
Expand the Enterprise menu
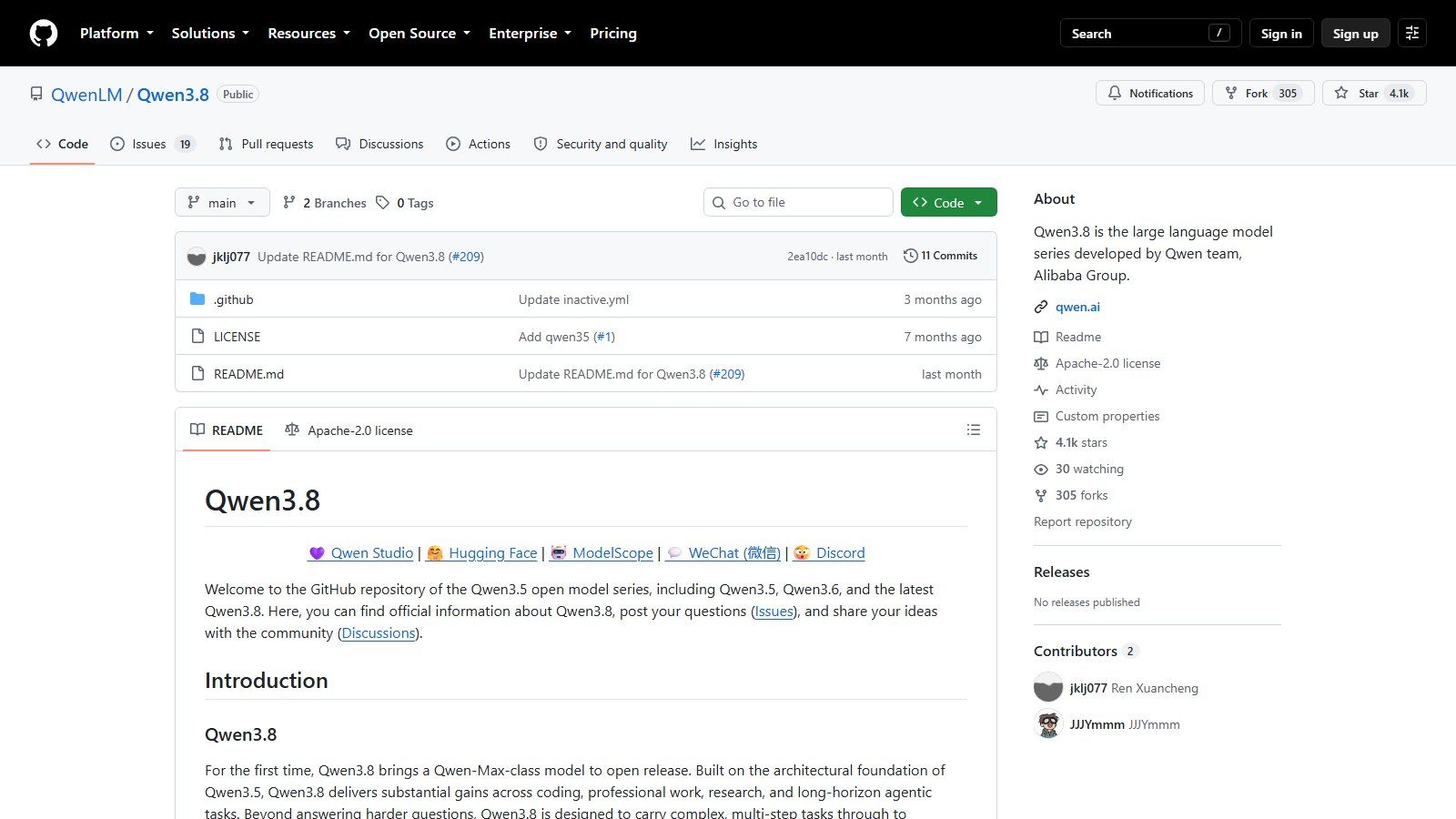pyautogui.click(x=530, y=34)
